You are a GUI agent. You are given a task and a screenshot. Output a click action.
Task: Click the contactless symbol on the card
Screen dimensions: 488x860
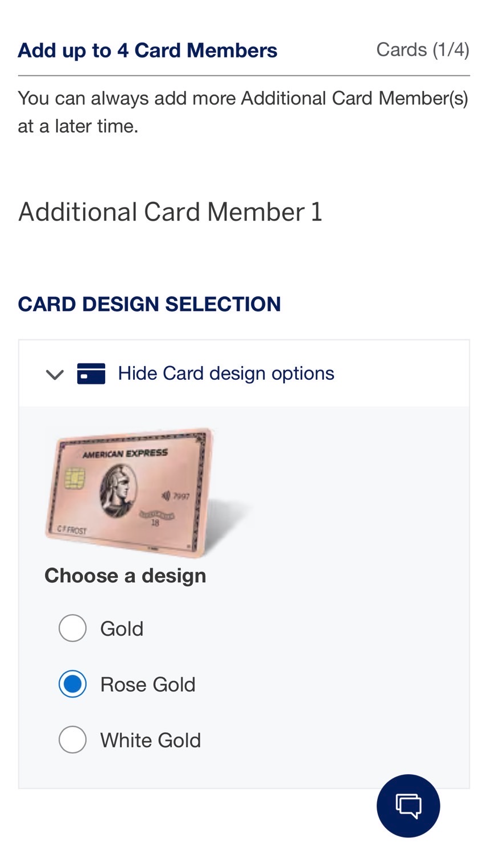pos(166,496)
